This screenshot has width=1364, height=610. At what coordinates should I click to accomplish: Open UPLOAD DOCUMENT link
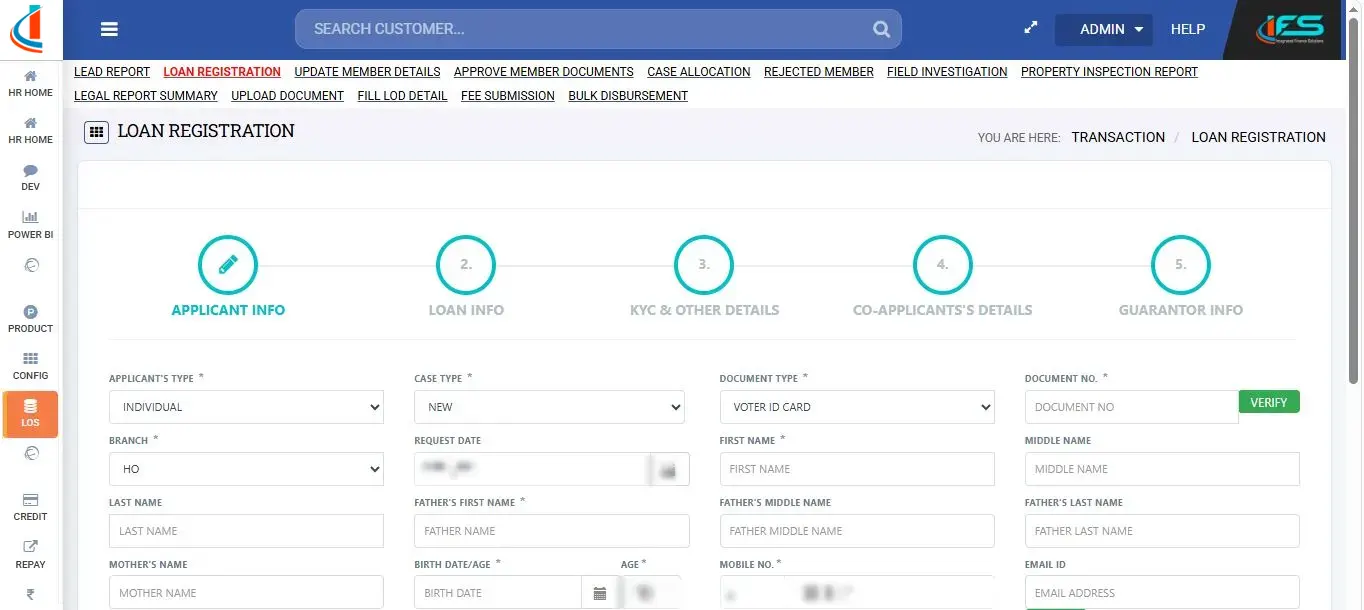point(287,96)
